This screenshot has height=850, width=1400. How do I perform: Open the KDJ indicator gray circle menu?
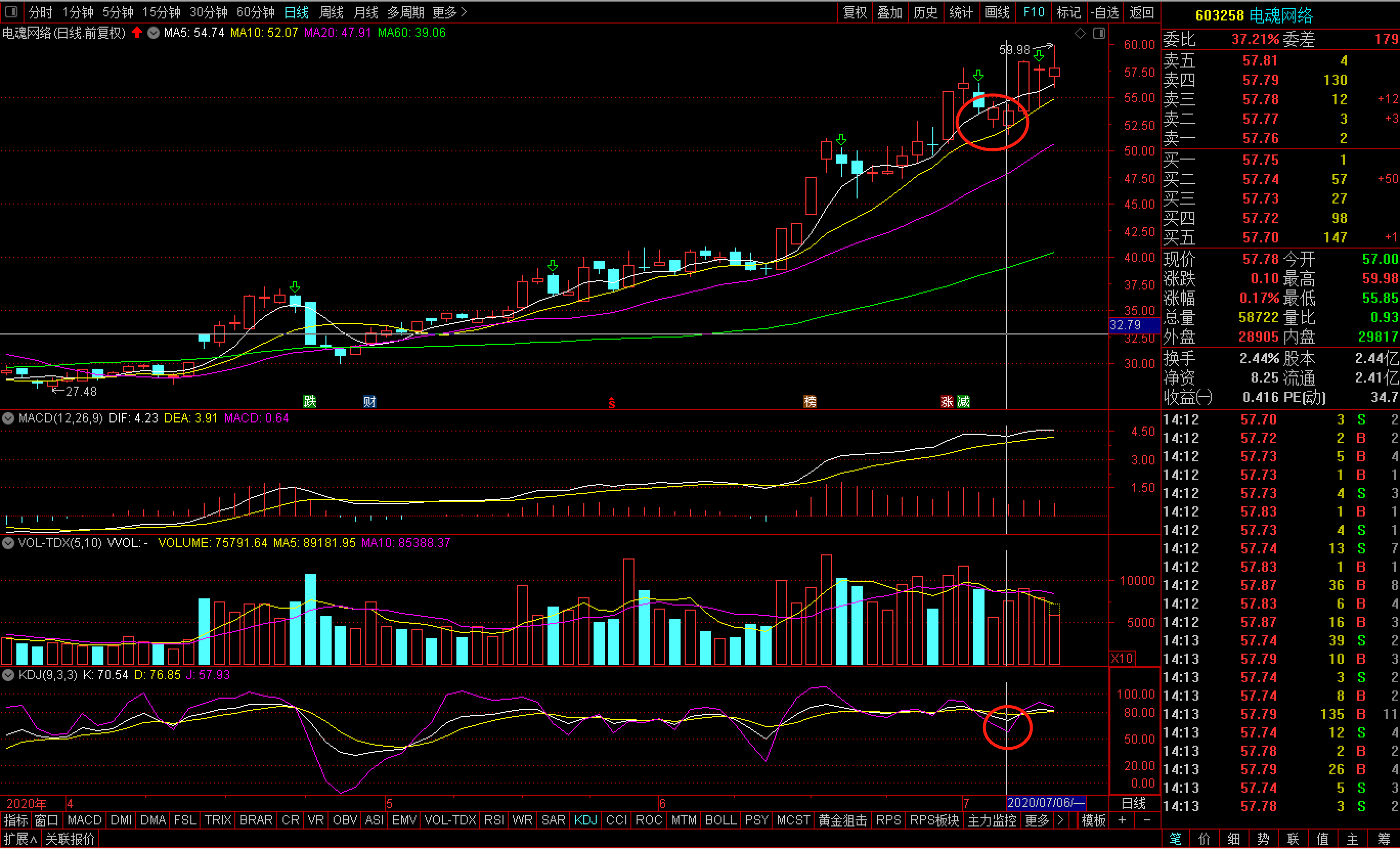(8, 675)
